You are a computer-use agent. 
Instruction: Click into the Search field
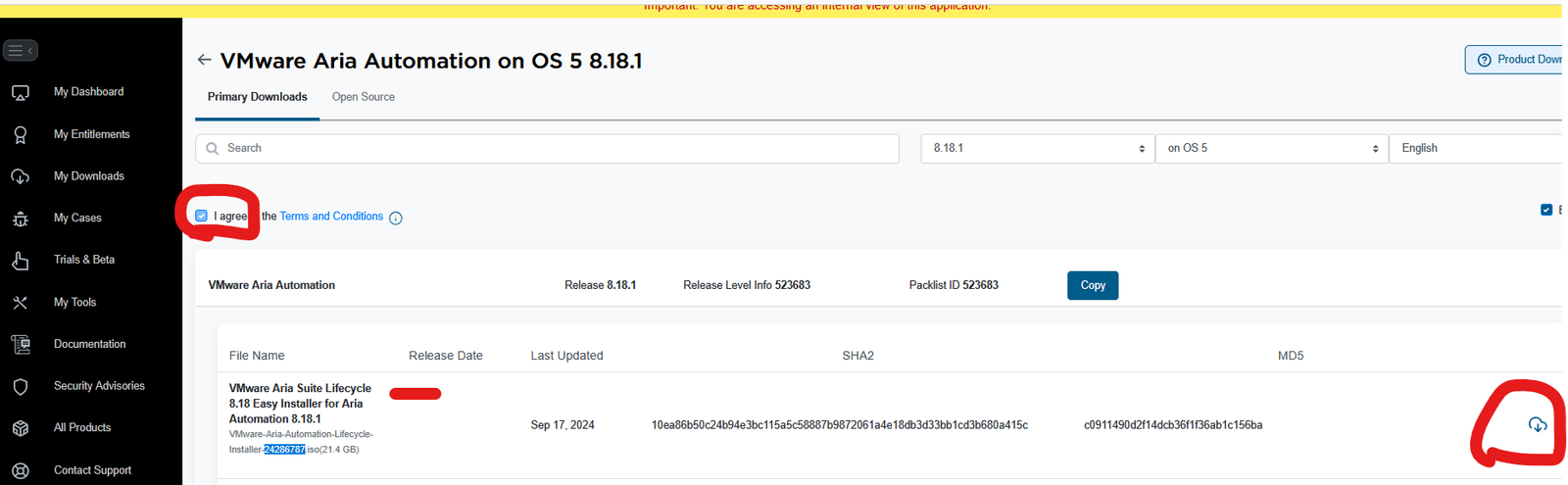tap(548, 149)
